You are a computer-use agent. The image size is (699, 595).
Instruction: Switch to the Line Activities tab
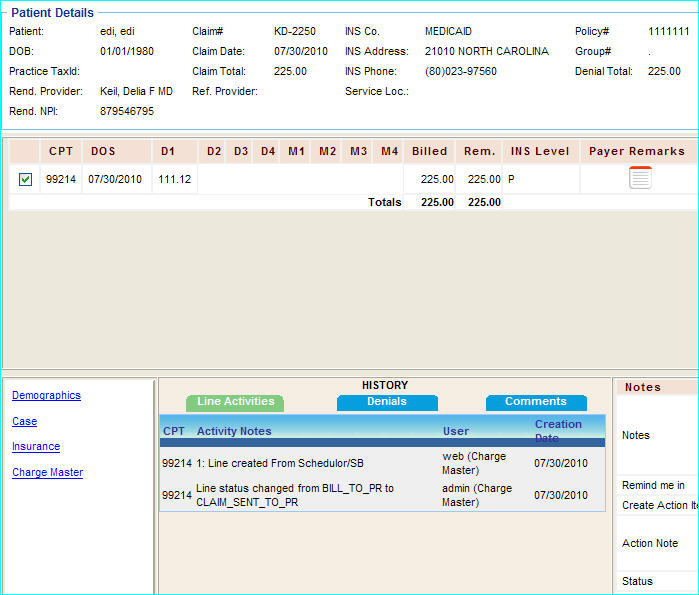click(x=235, y=402)
